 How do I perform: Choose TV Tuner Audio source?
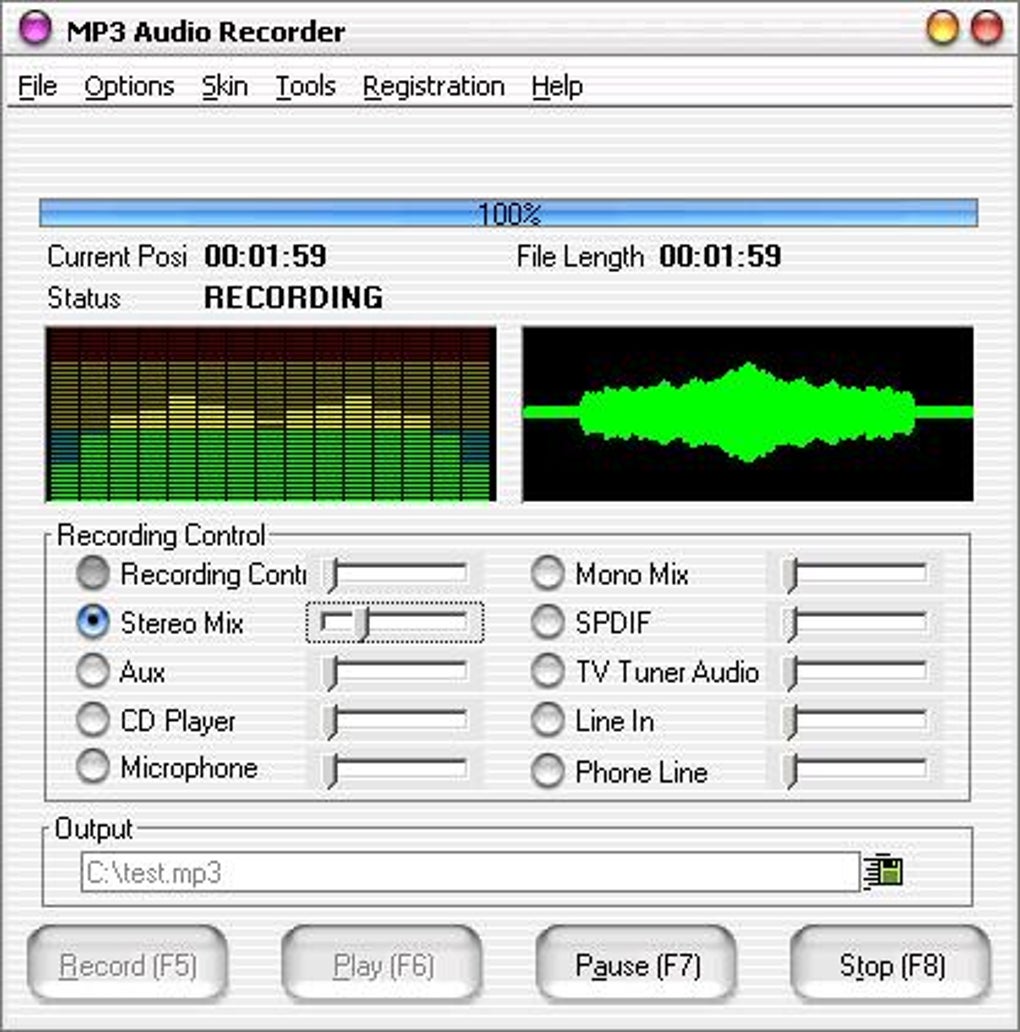pos(548,671)
